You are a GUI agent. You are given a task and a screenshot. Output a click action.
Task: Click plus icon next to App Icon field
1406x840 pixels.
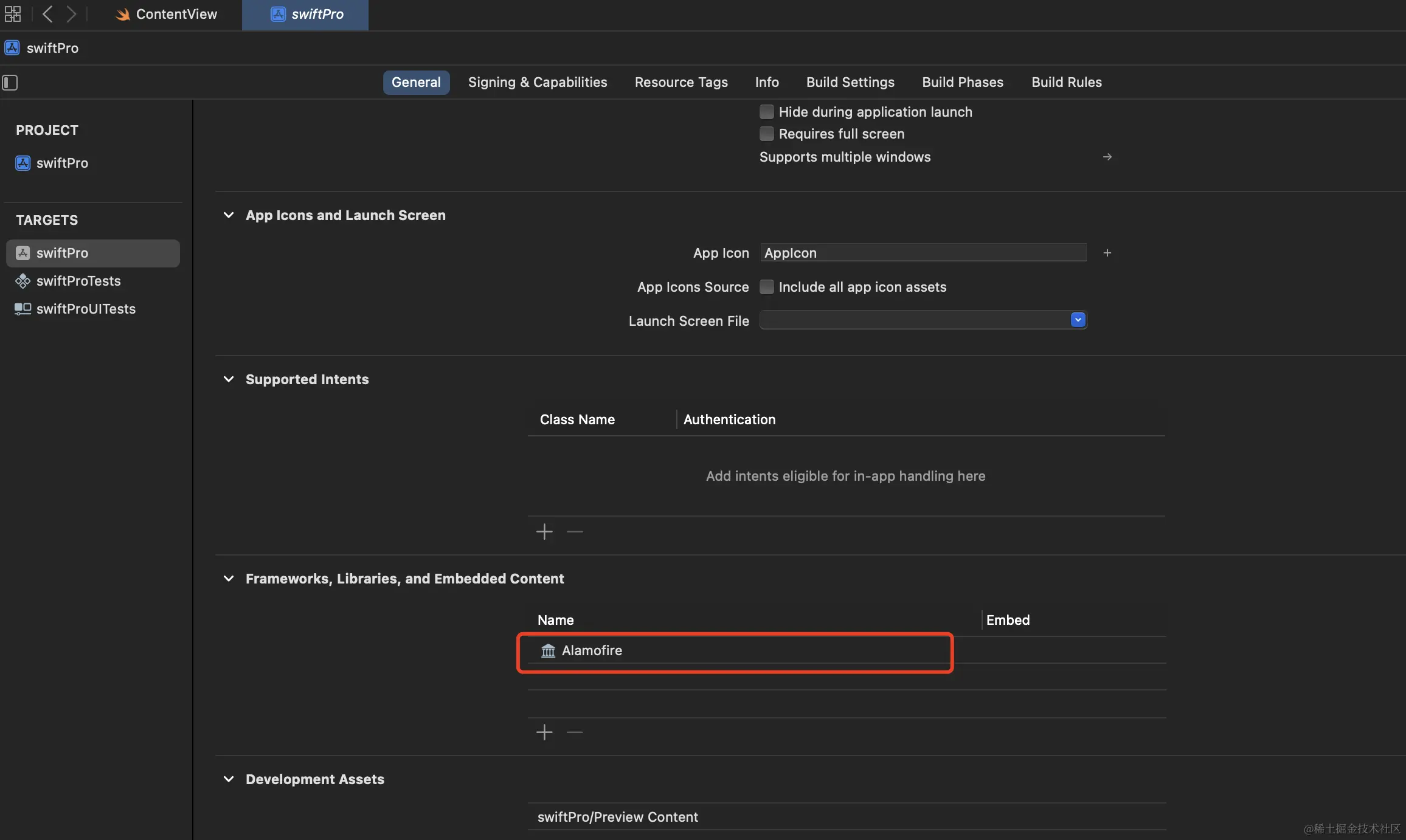pos(1107,253)
